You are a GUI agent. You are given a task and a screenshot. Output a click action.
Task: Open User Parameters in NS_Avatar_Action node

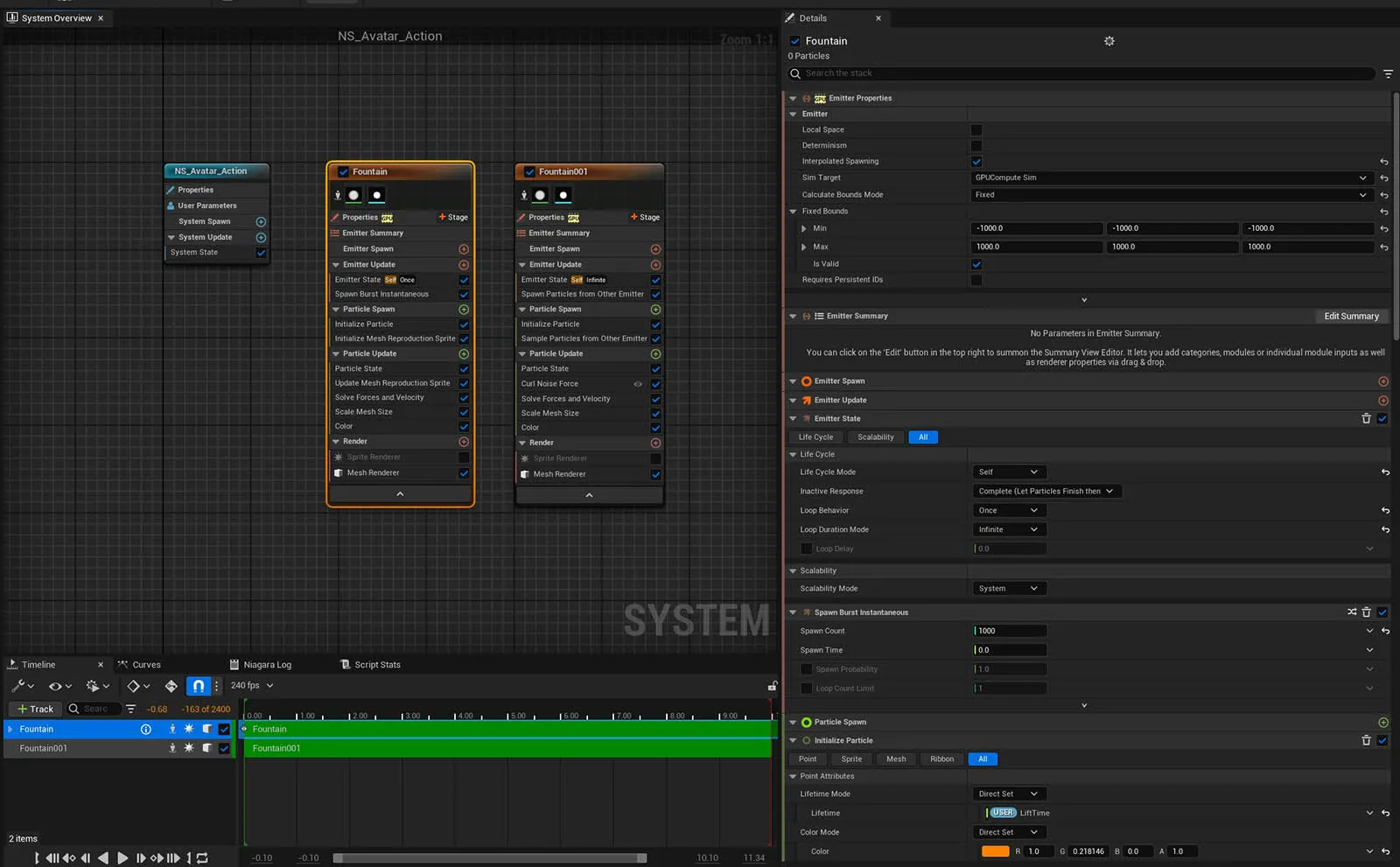pyautogui.click(x=207, y=206)
